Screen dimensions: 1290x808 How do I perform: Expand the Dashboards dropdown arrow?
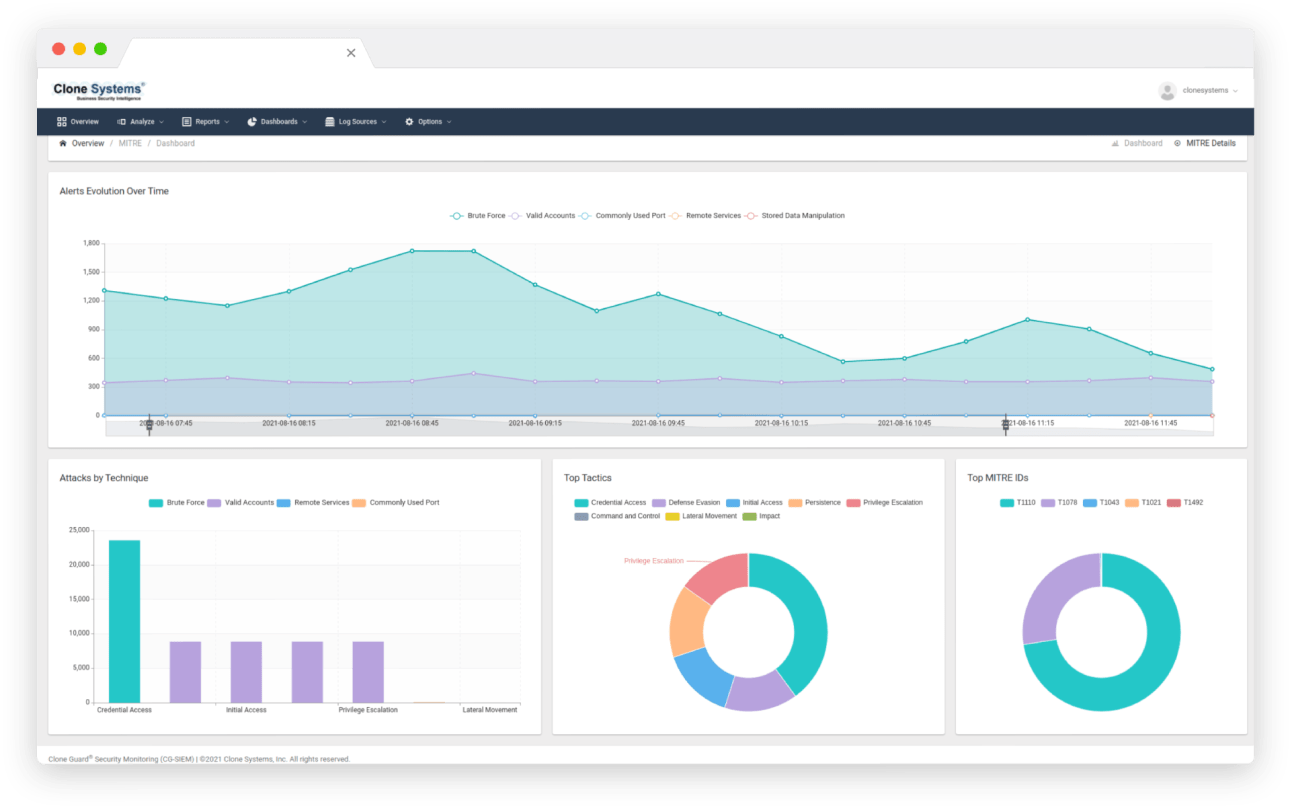[x=305, y=122]
